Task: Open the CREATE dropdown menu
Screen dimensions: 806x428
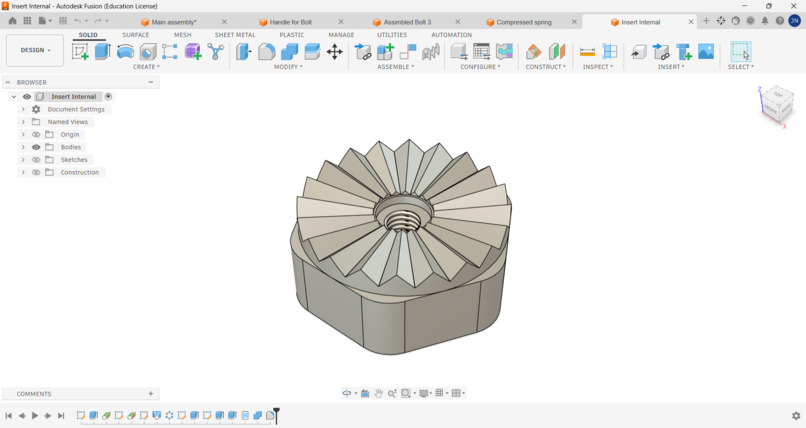Action: (146, 67)
